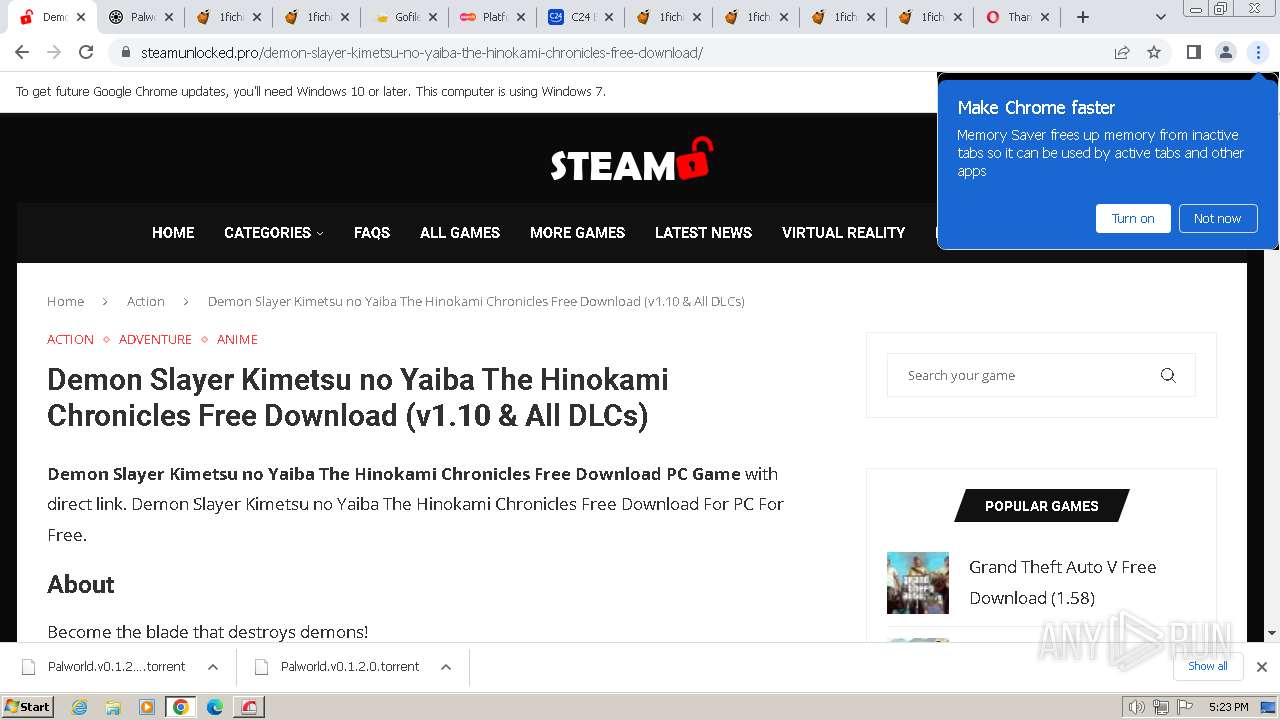The height and width of the screenshot is (720, 1280).
Task: Click the page scrollbar down arrow
Action: 1271,633
